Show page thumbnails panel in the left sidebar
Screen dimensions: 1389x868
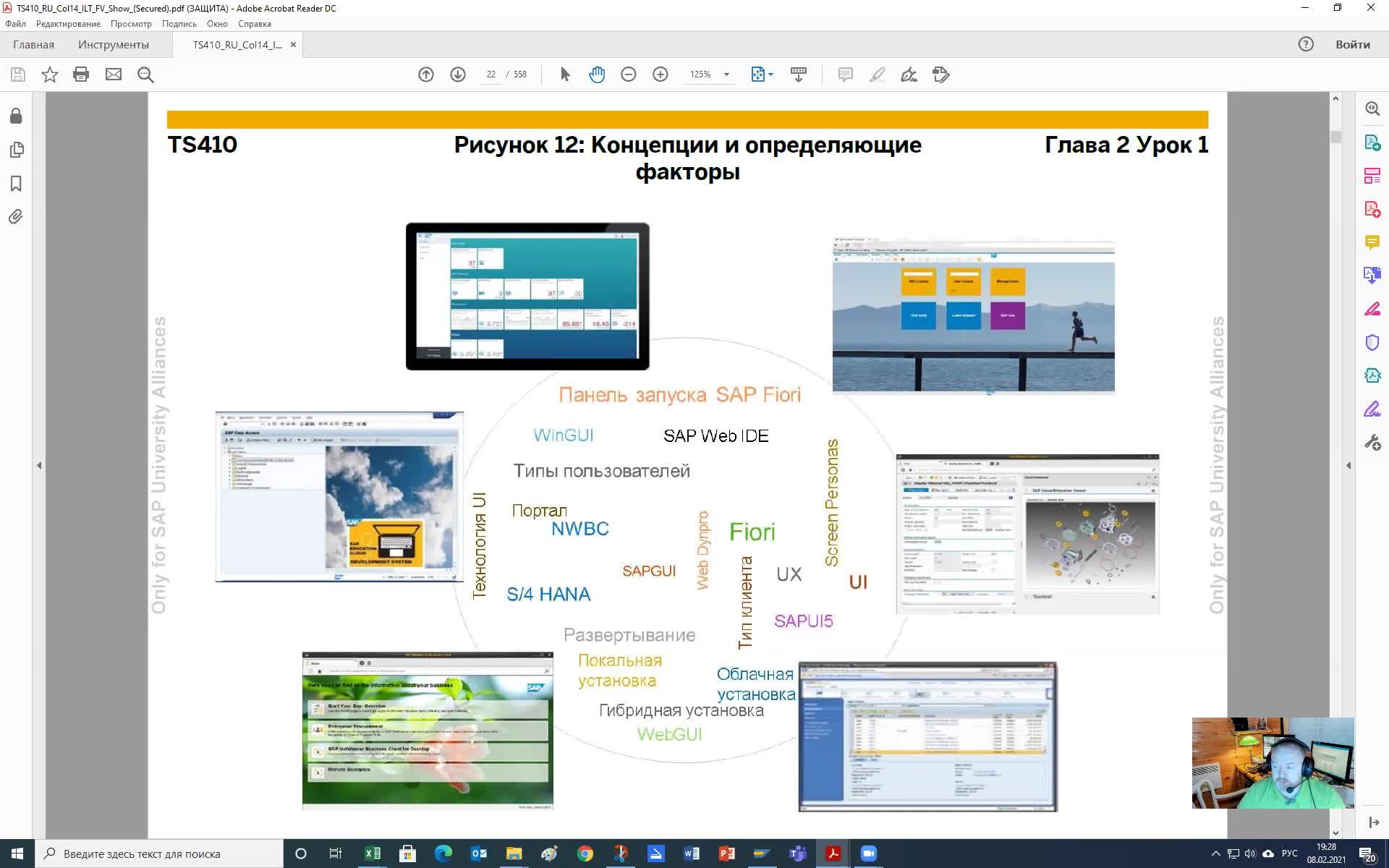[x=16, y=150]
